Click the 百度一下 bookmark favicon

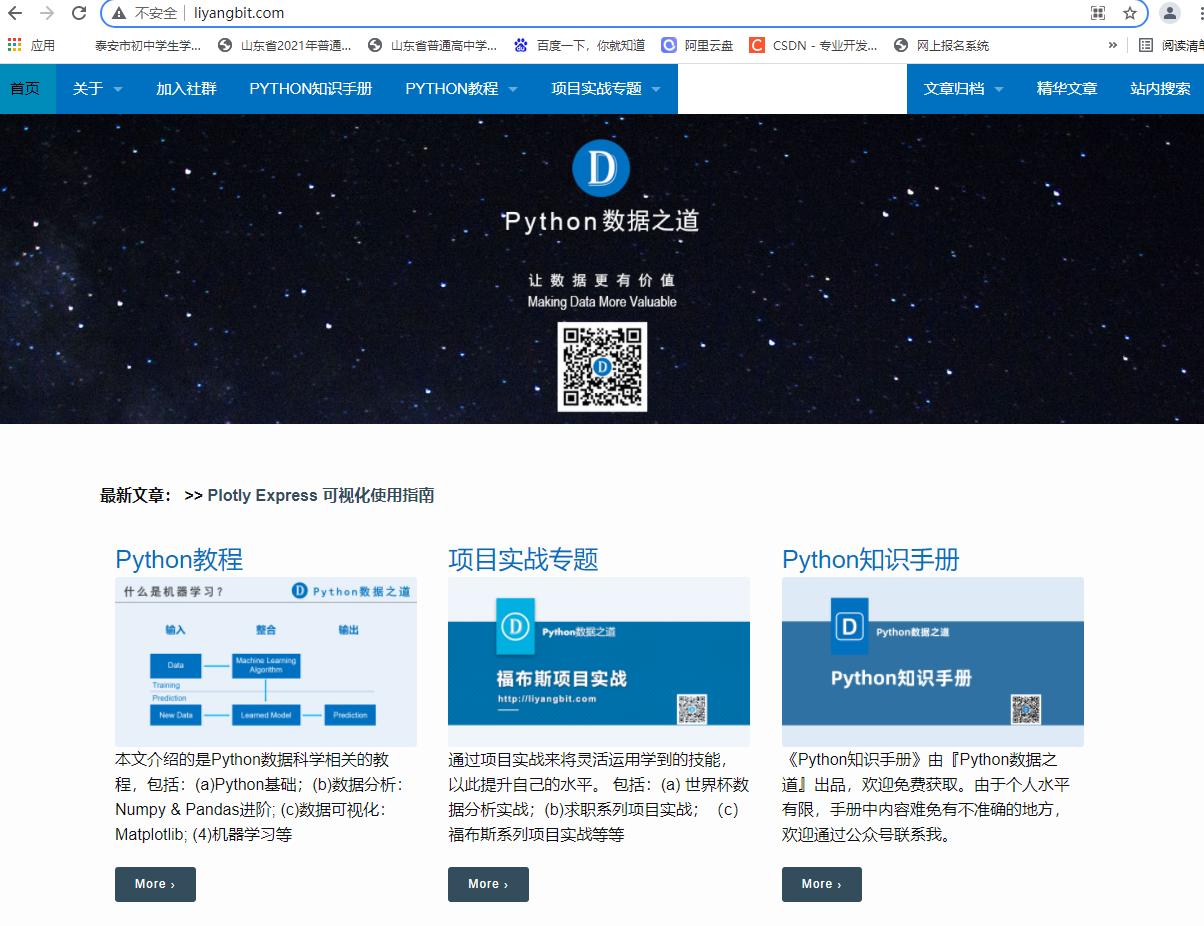pos(521,45)
